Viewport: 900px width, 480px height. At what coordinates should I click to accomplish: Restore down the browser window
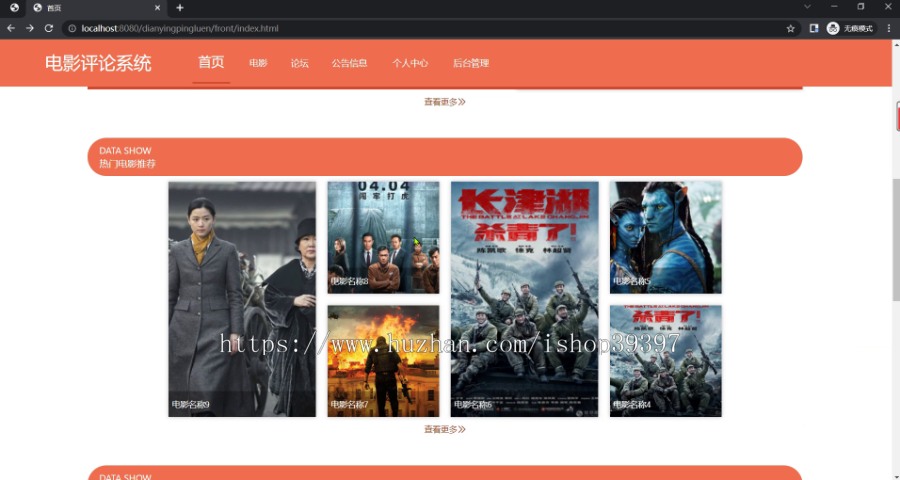point(860,7)
